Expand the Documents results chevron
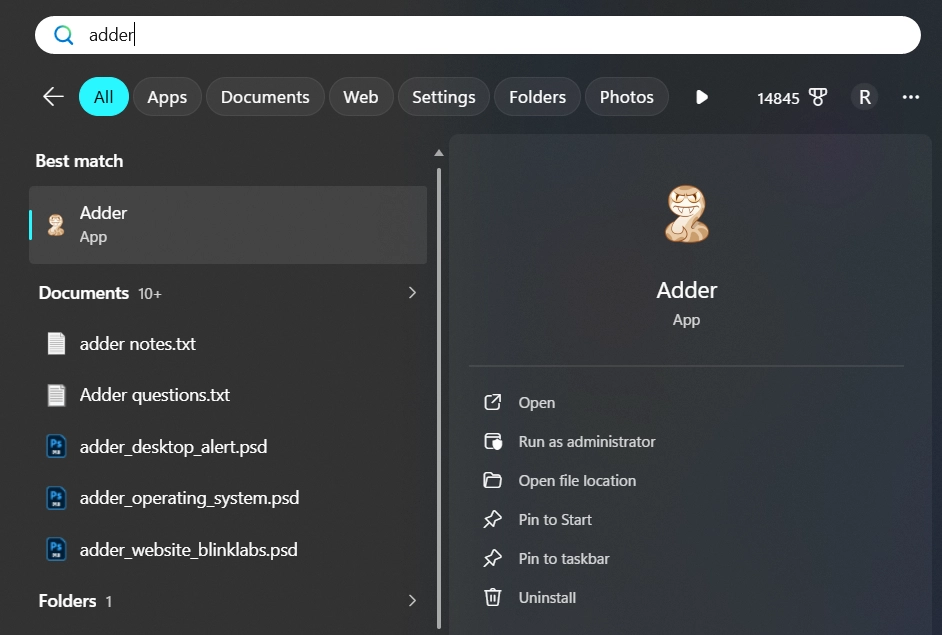Screen dimensions: 942x635 click(x=412, y=293)
